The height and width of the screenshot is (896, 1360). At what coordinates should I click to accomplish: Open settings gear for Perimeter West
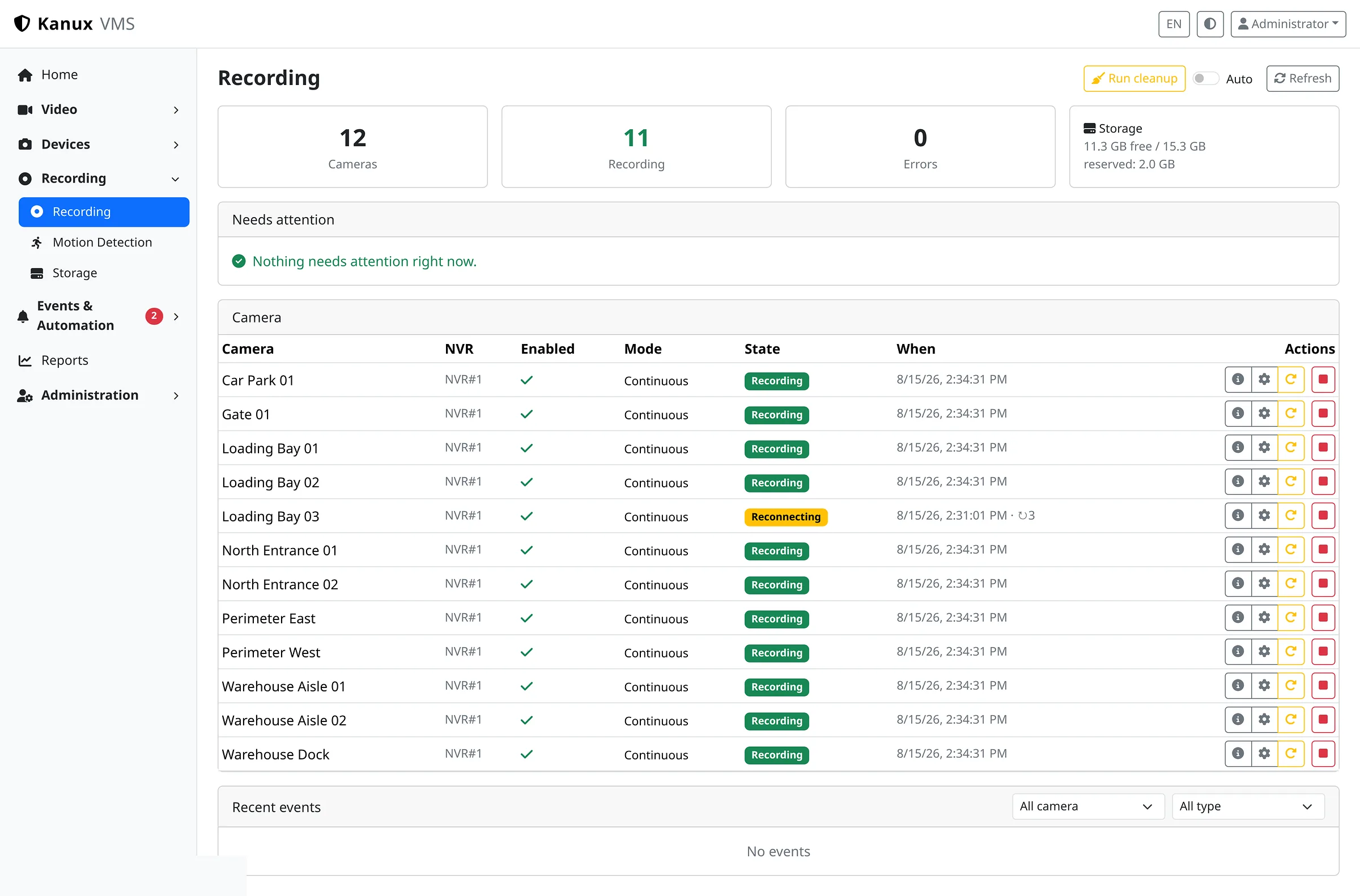pyautogui.click(x=1264, y=651)
